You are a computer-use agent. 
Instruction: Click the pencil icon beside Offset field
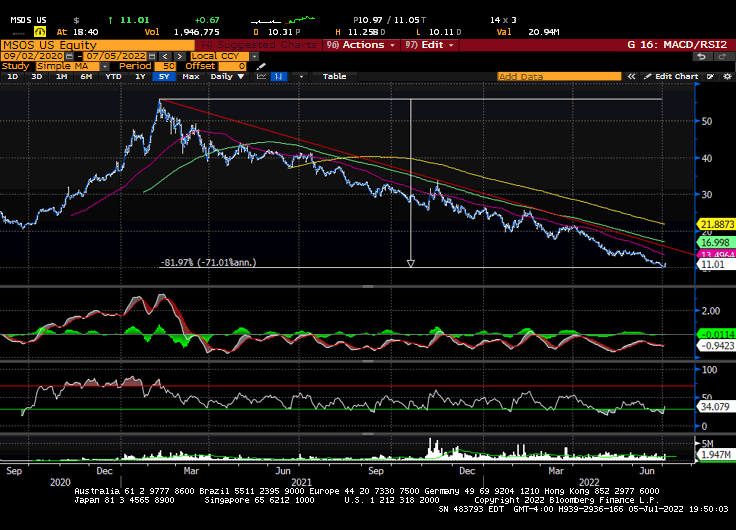point(261,66)
